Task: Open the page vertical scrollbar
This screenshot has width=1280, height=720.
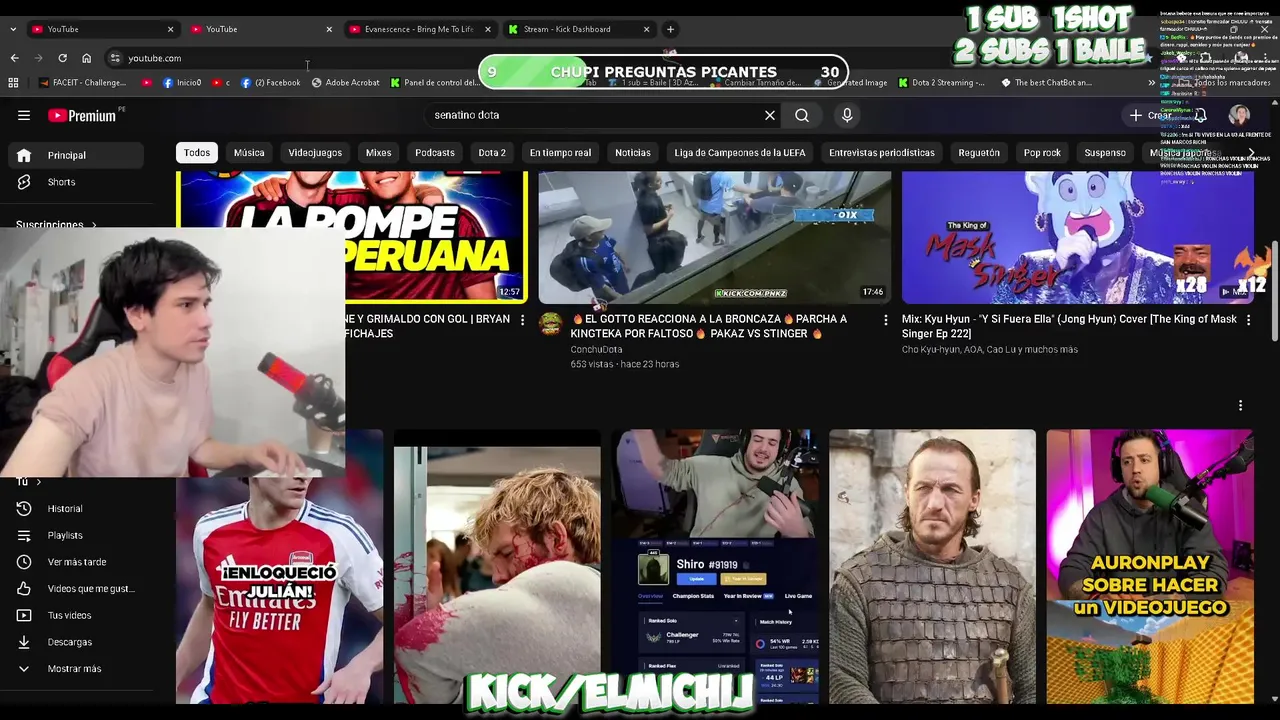Action: pyautogui.click(x=1274, y=290)
